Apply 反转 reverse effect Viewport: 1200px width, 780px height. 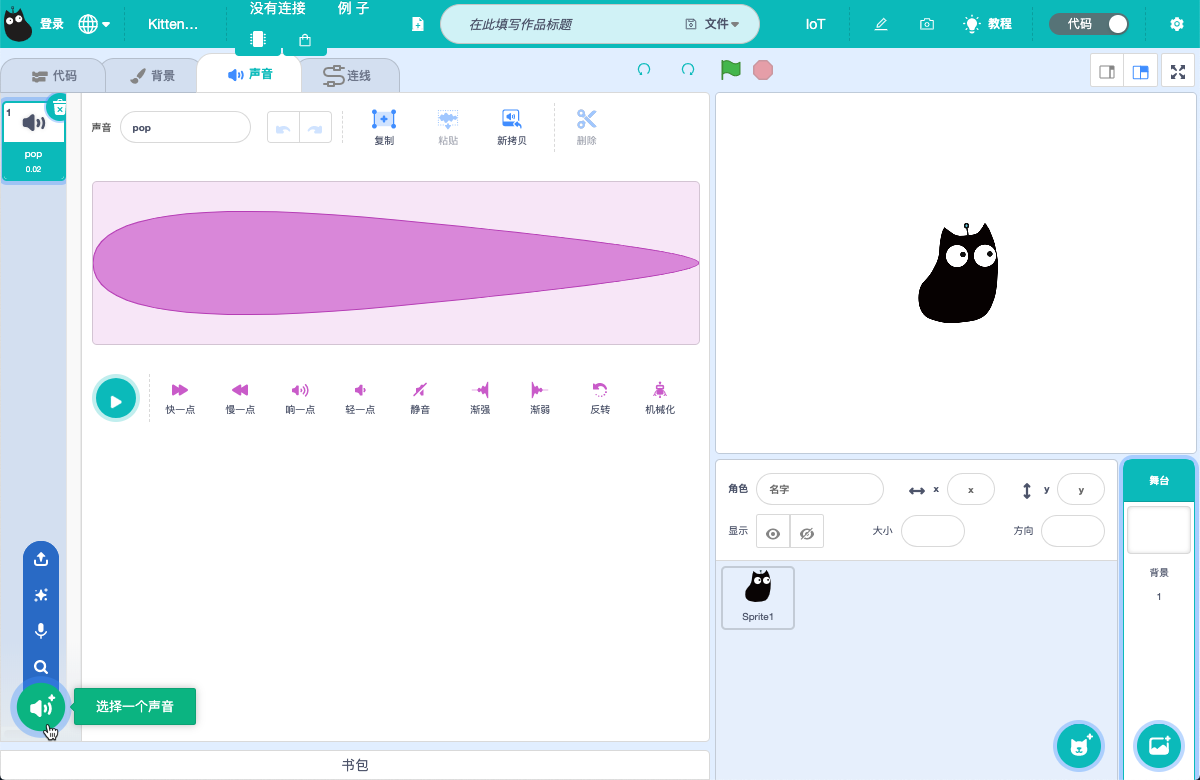coord(600,397)
